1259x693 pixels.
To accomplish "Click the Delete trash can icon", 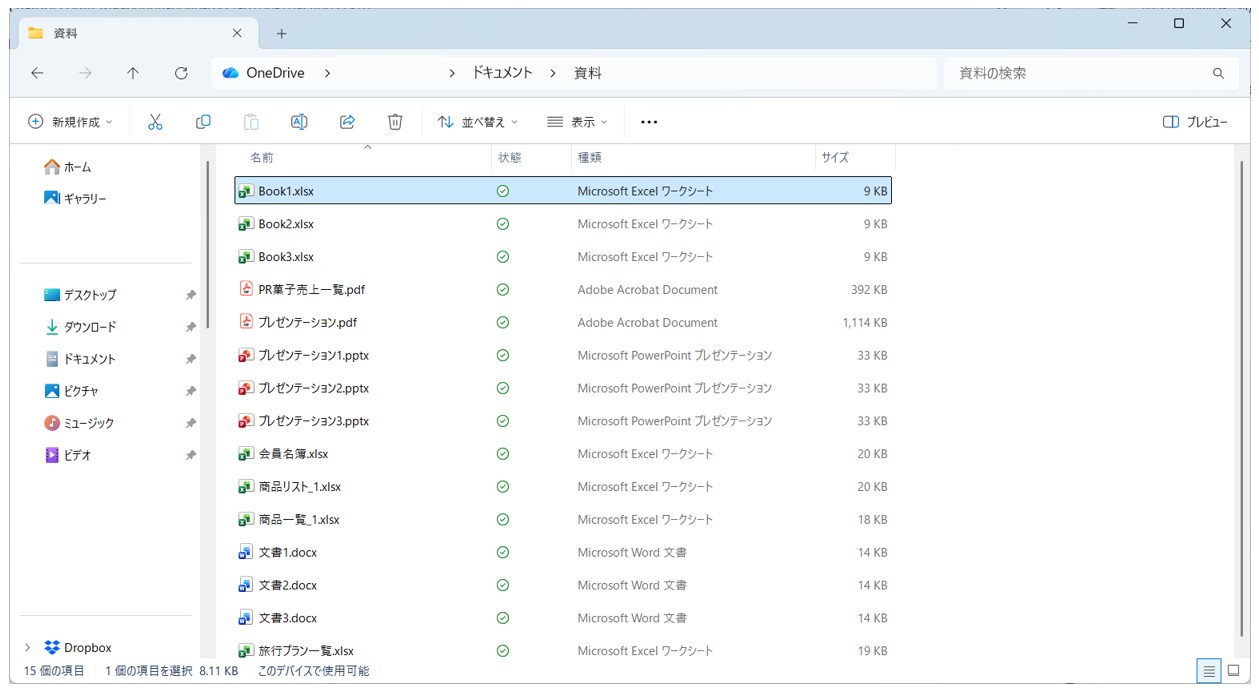I will 395,122.
